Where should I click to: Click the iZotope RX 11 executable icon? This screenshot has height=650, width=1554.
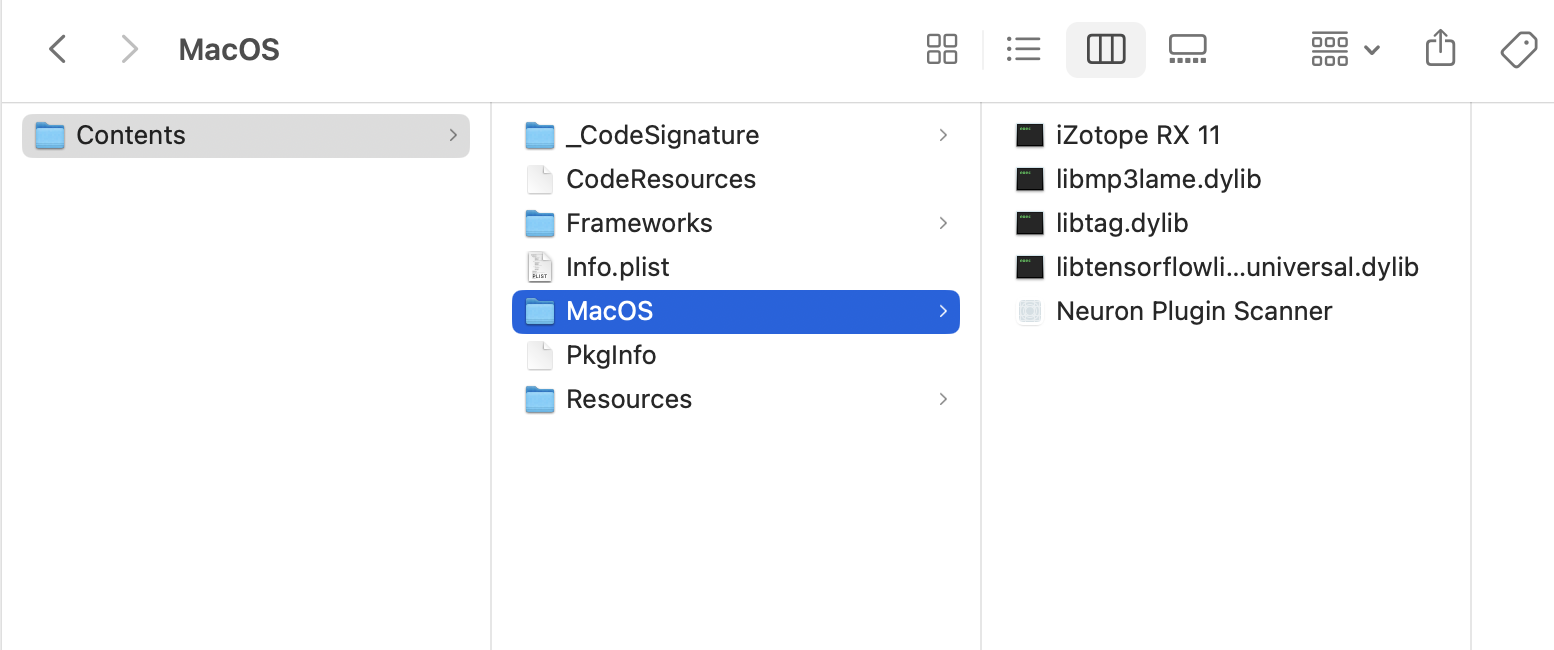1030,135
